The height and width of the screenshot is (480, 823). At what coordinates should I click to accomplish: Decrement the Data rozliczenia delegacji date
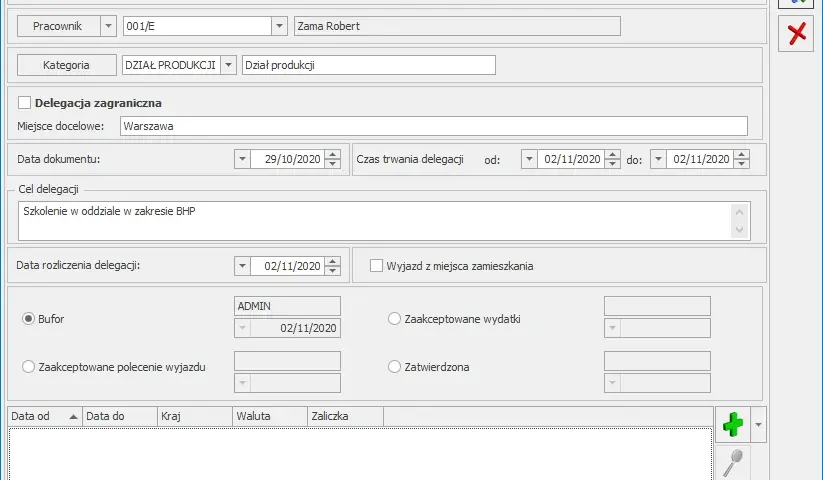(x=332, y=271)
